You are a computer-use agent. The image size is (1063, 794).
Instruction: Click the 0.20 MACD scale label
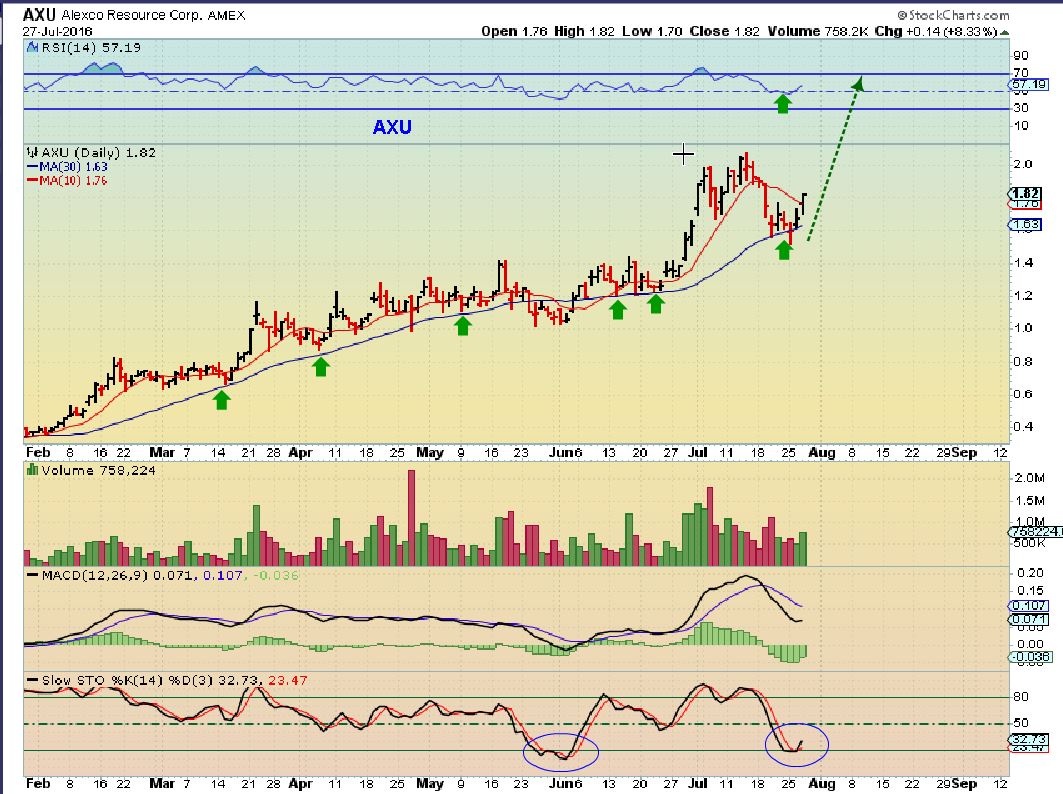click(x=1030, y=573)
